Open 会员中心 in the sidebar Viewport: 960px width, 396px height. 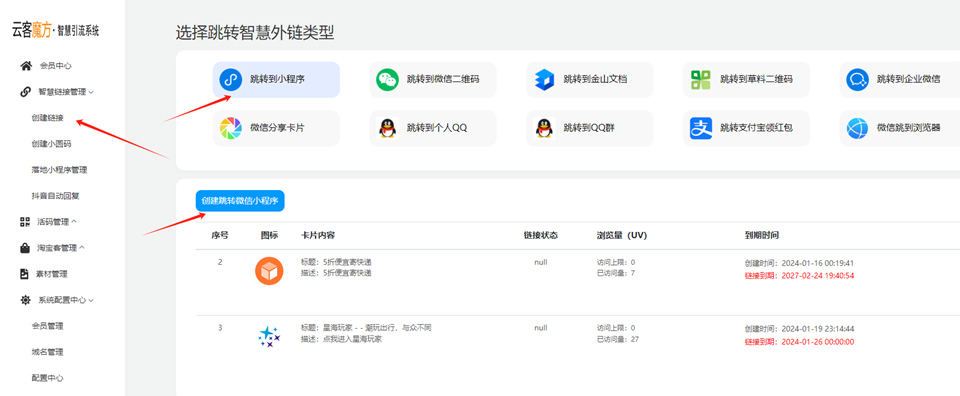(56, 65)
